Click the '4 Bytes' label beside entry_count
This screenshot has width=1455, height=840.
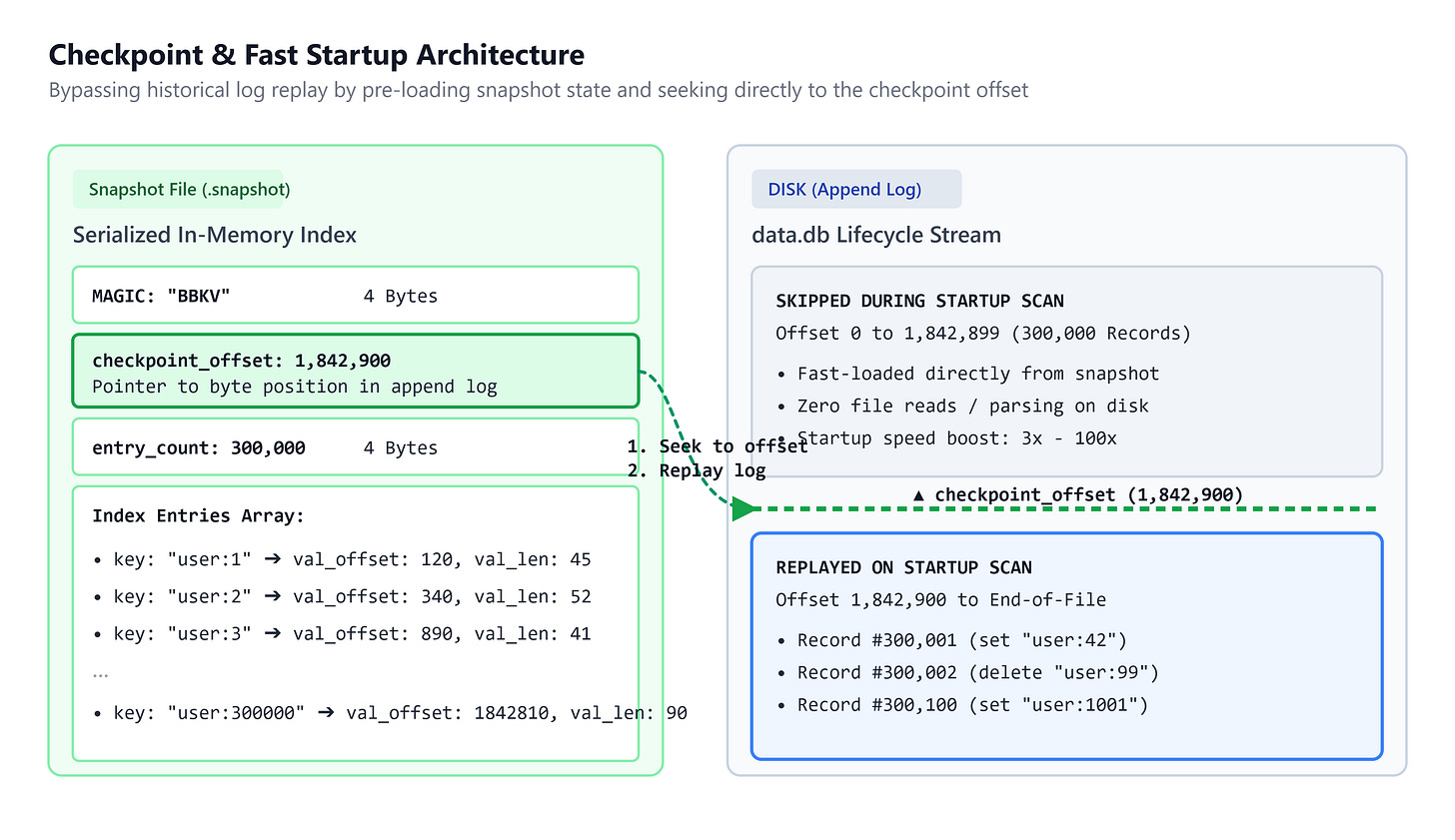pos(401,448)
